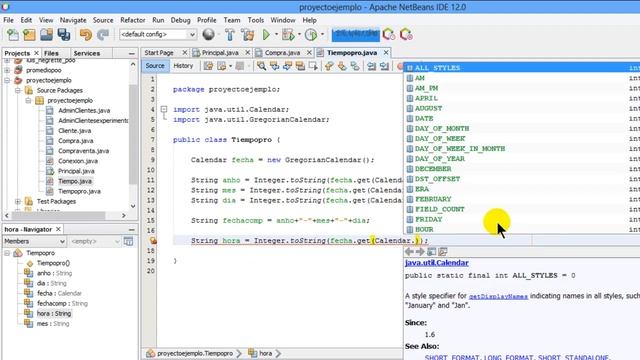Toggle Highlight Search icon
This screenshot has width=640, height=360.
[300, 66]
